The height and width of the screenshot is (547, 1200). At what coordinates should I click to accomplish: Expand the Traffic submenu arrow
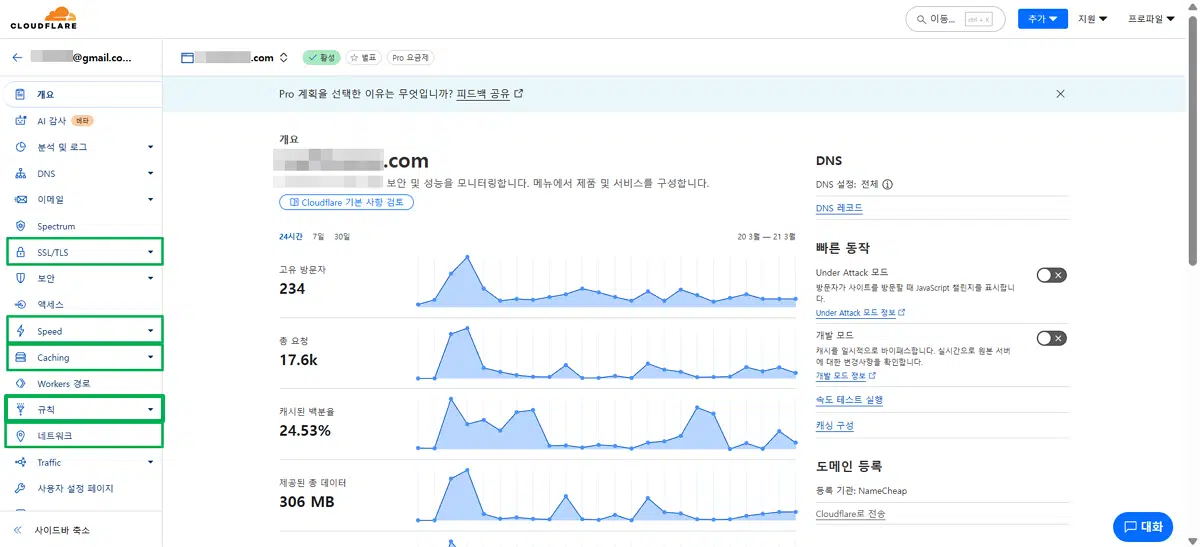[x=151, y=462]
